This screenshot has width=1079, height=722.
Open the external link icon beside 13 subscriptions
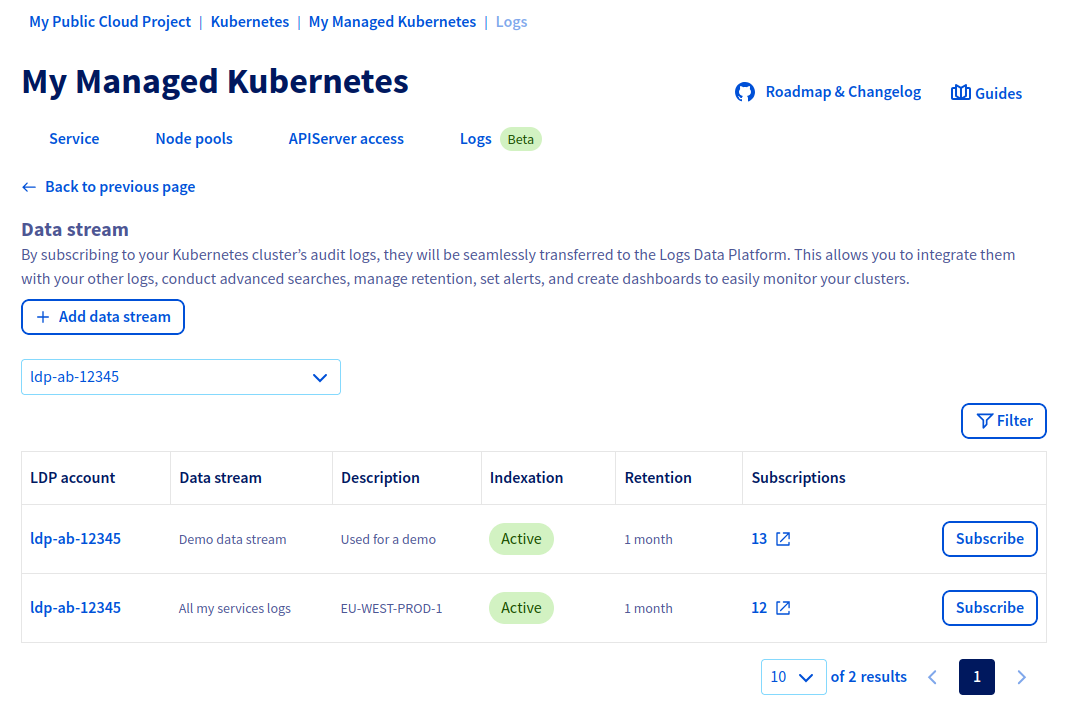pos(784,538)
